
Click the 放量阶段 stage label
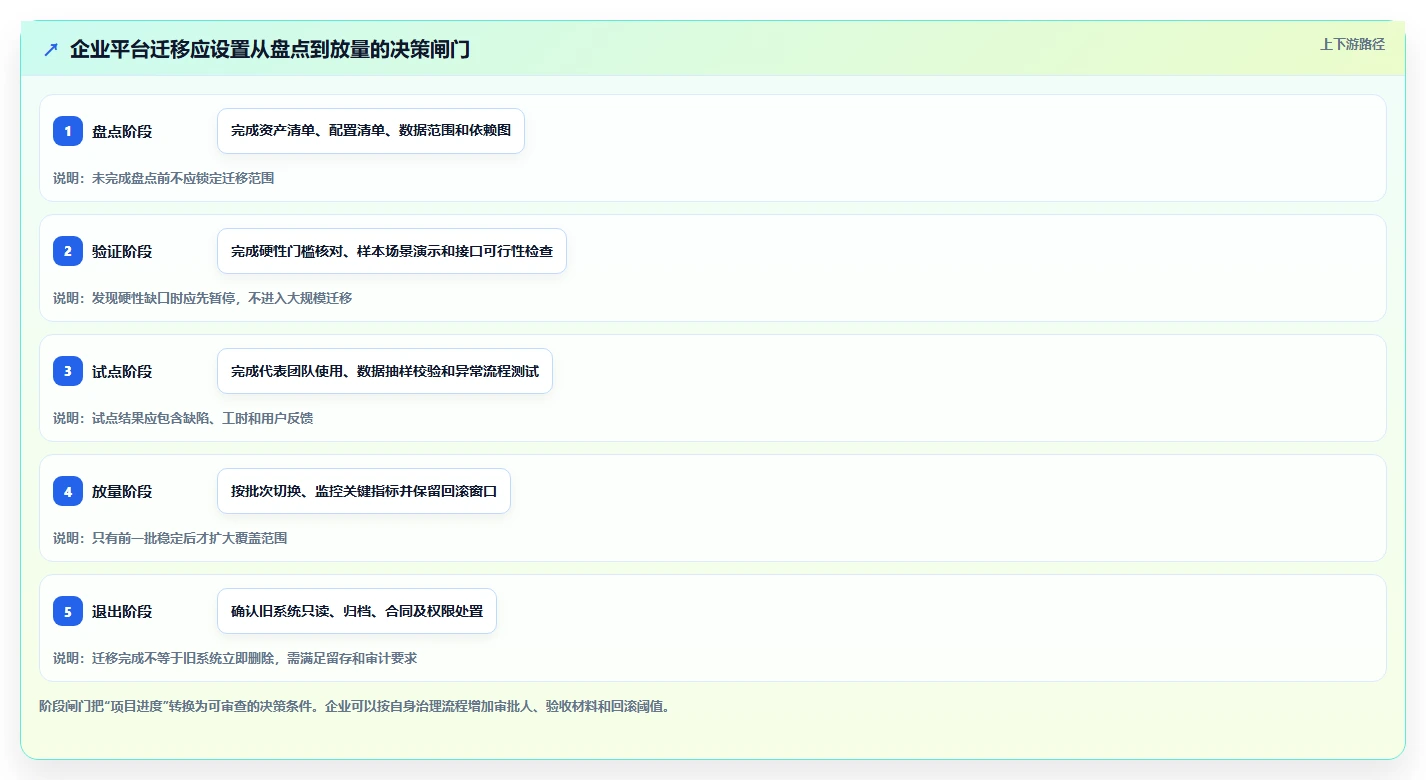[122, 491]
